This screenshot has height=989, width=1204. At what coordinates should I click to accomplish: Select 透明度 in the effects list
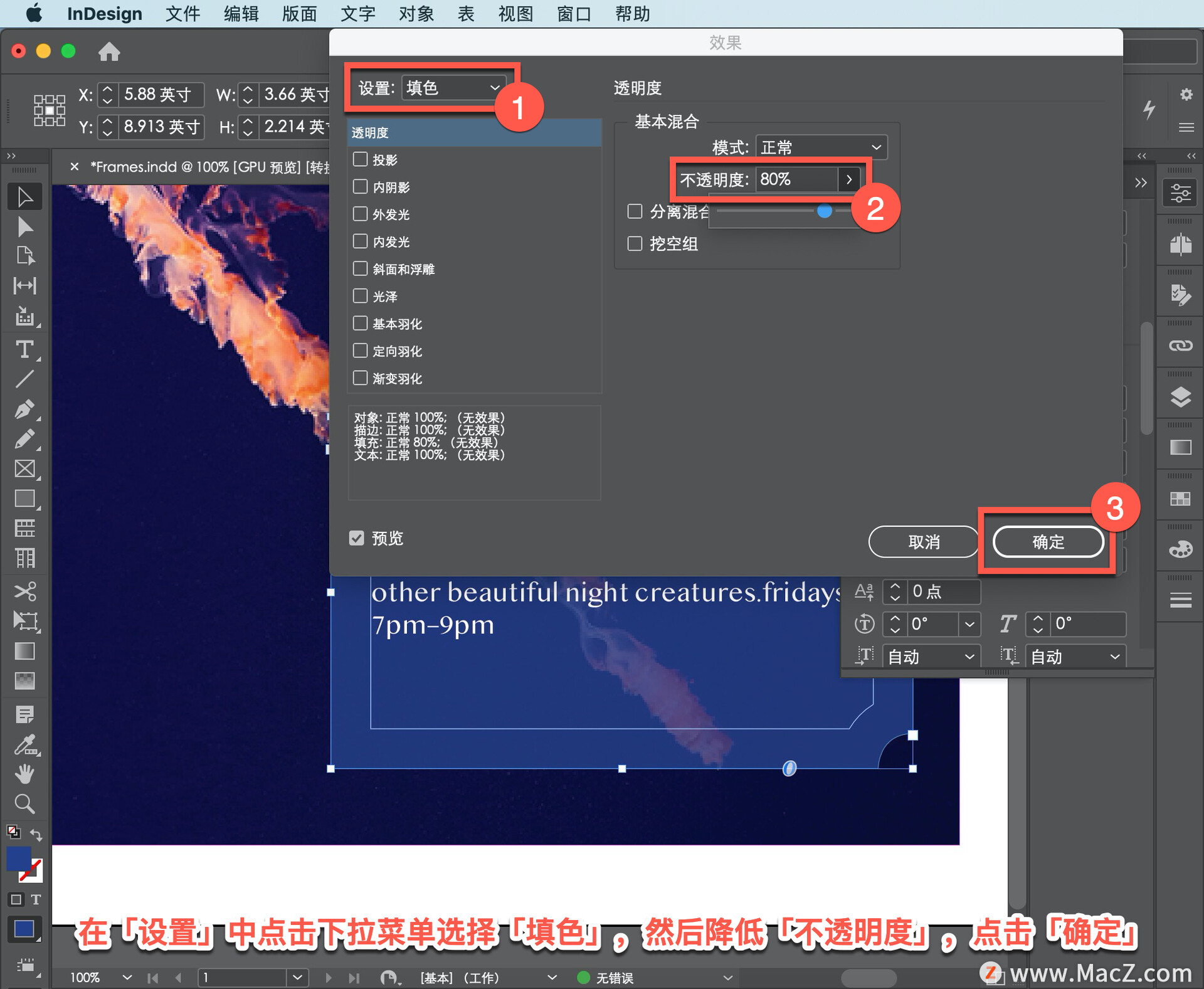pos(474,132)
